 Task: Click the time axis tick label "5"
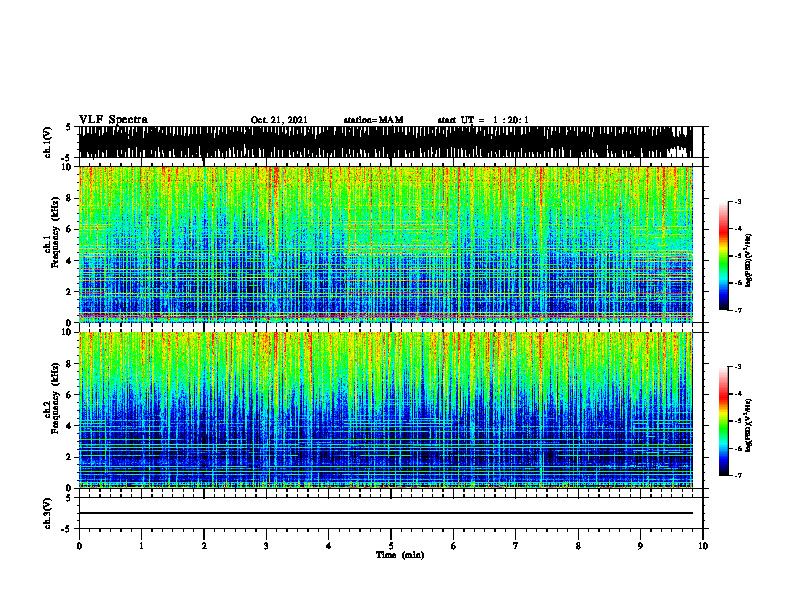[x=391, y=546]
